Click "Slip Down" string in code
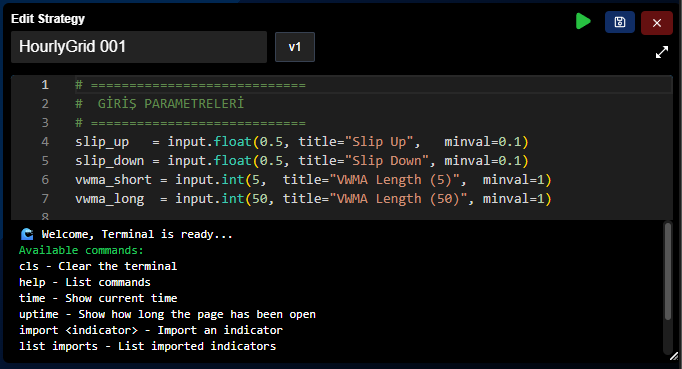The image size is (682, 369). click(386, 161)
